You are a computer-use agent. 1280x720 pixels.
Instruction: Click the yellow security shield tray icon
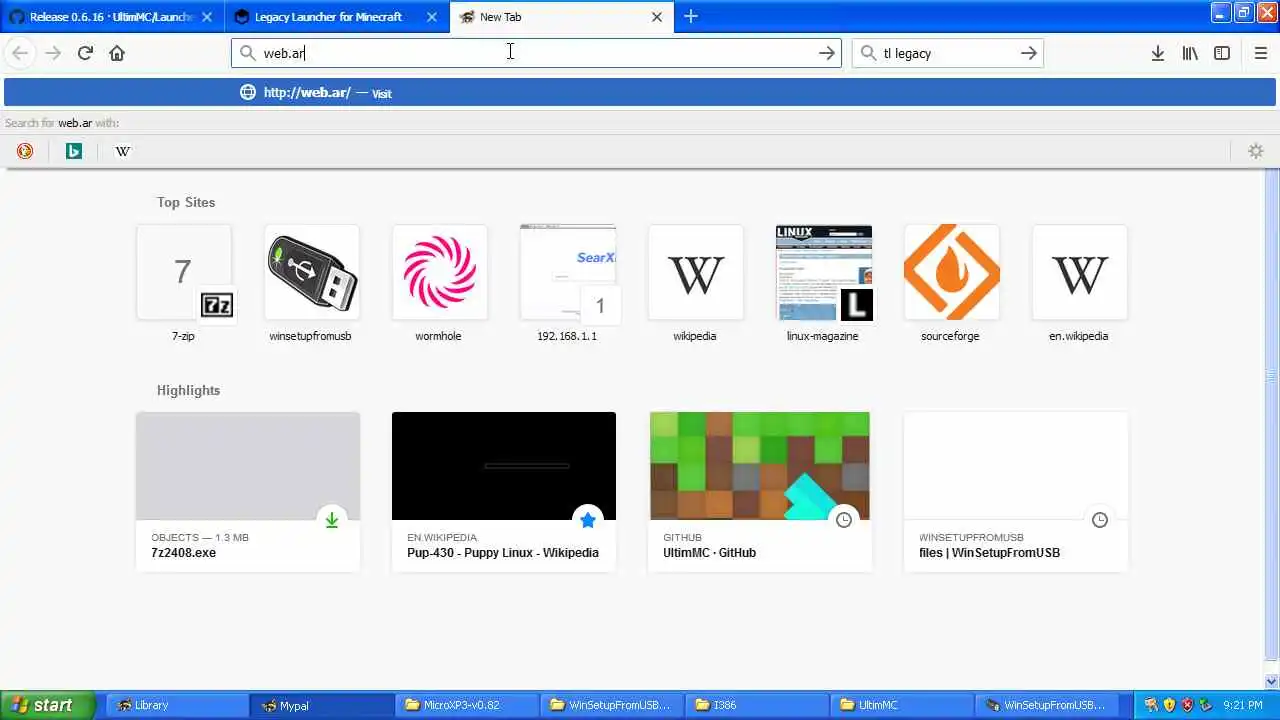point(1169,705)
